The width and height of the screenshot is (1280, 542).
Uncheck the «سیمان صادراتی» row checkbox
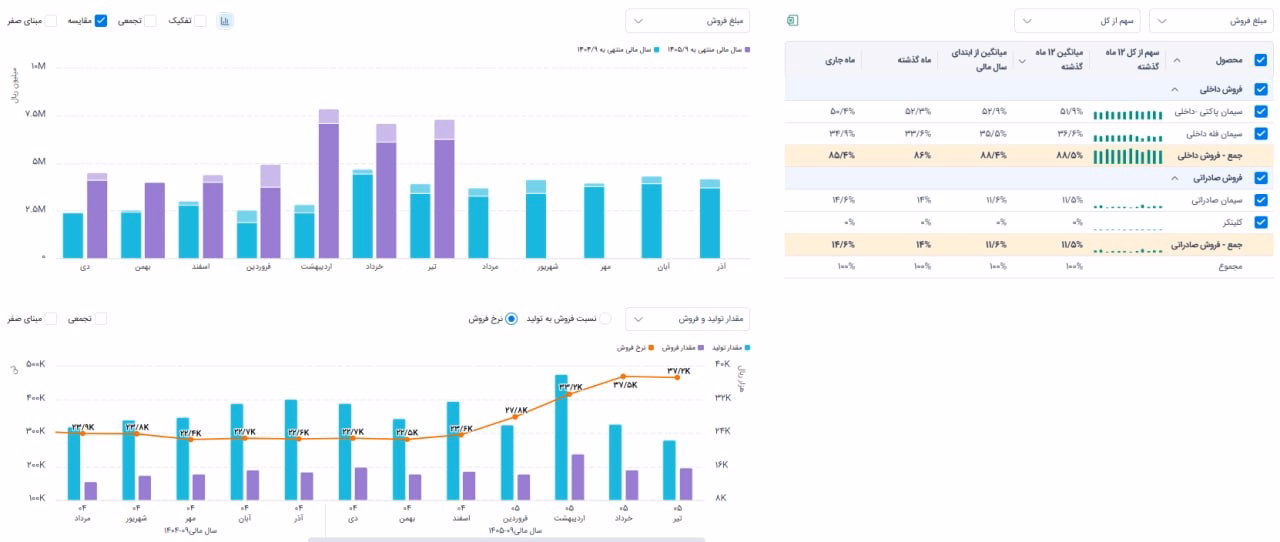tap(1260, 200)
